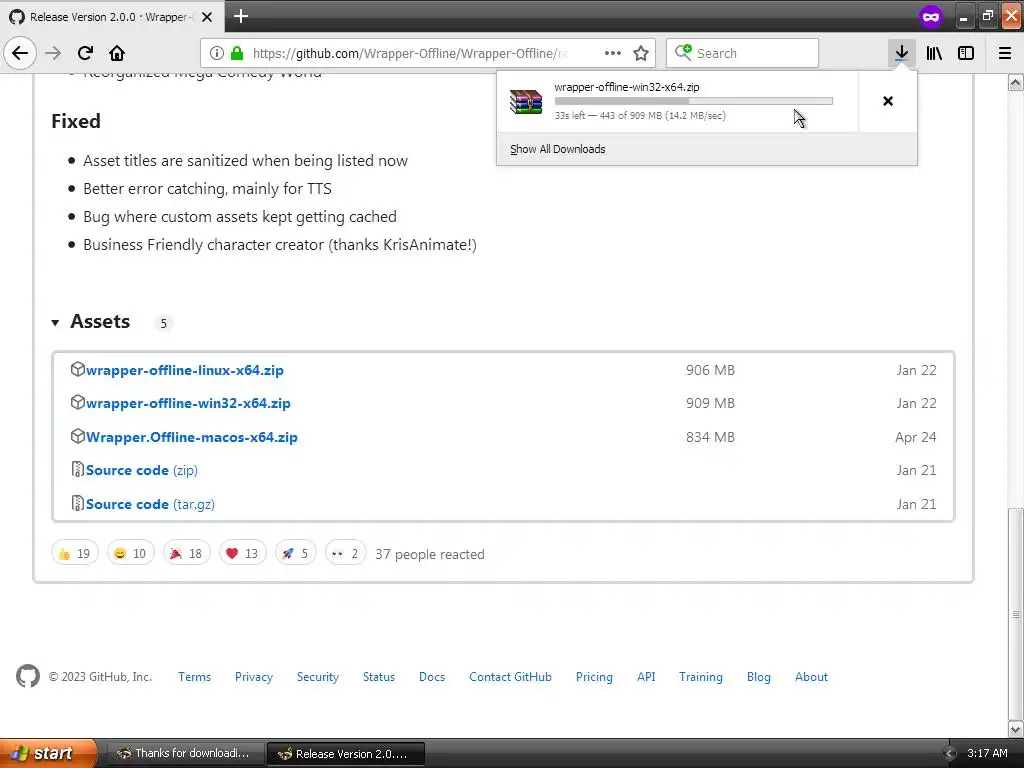1024x768 pixels.
Task: Download Wrapper.Offline-macos-x64.zip
Action: coord(192,438)
